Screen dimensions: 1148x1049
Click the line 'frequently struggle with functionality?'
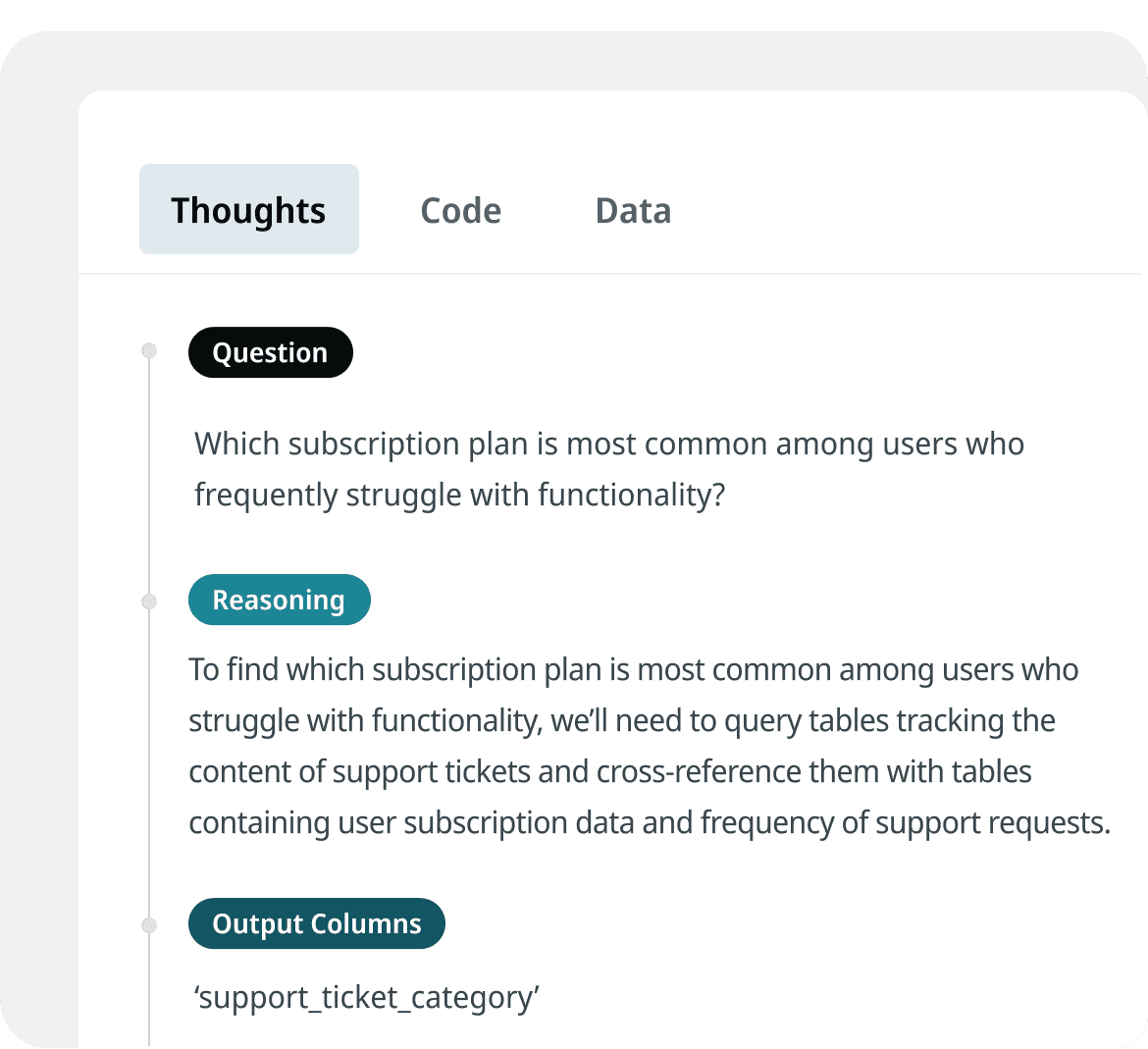point(459,495)
